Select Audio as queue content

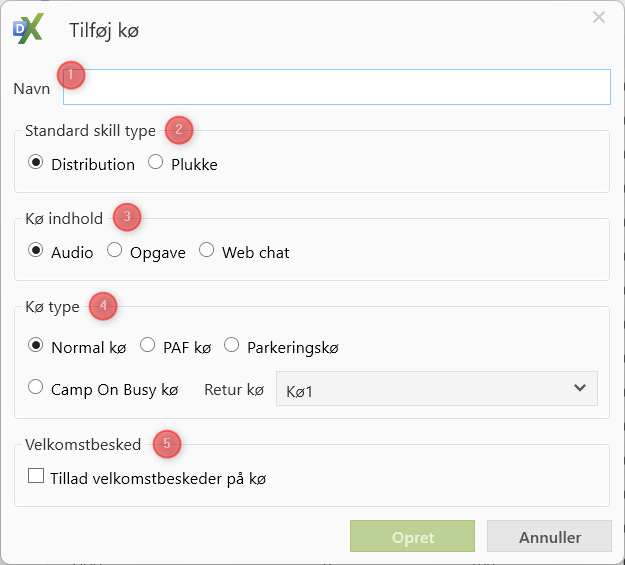click(x=36, y=251)
